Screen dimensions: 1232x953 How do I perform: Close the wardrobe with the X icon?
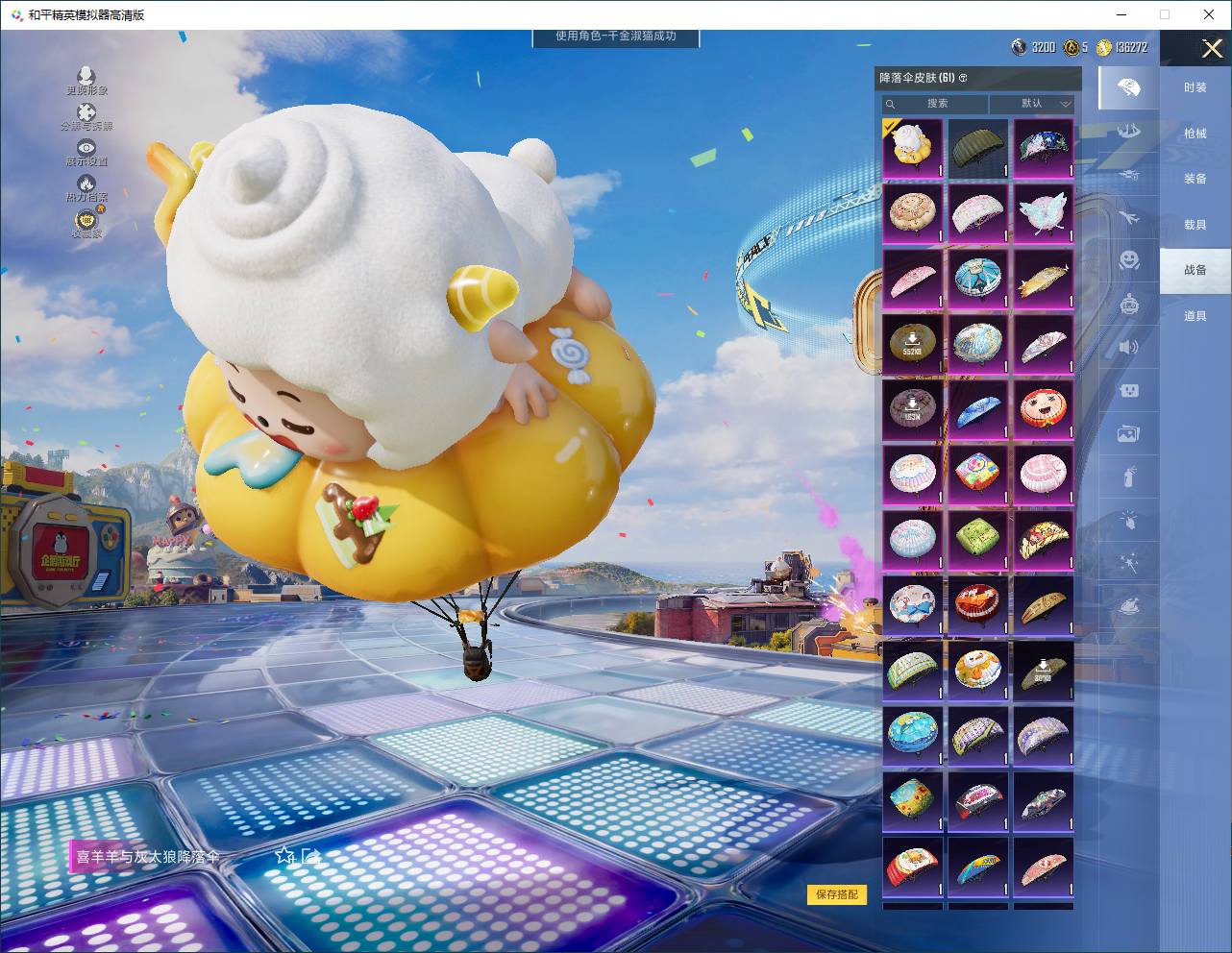click(x=1212, y=48)
